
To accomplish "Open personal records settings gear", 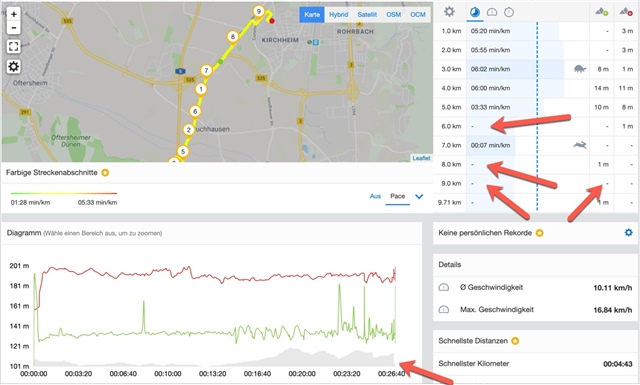I will pyautogui.click(x=629, y=233).
